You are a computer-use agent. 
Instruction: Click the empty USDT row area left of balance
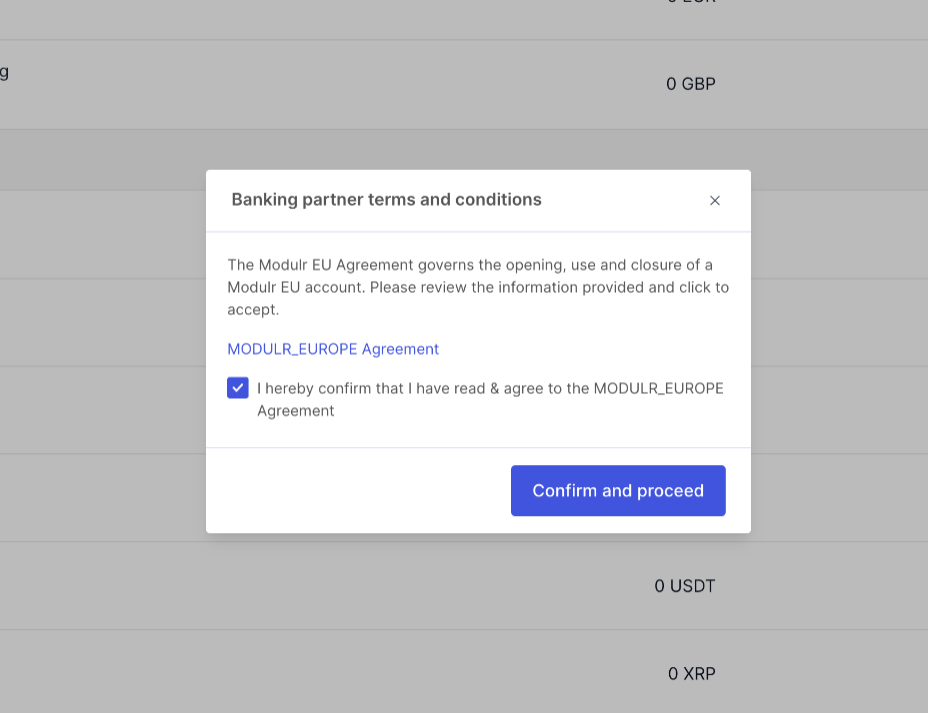[326, 586]
